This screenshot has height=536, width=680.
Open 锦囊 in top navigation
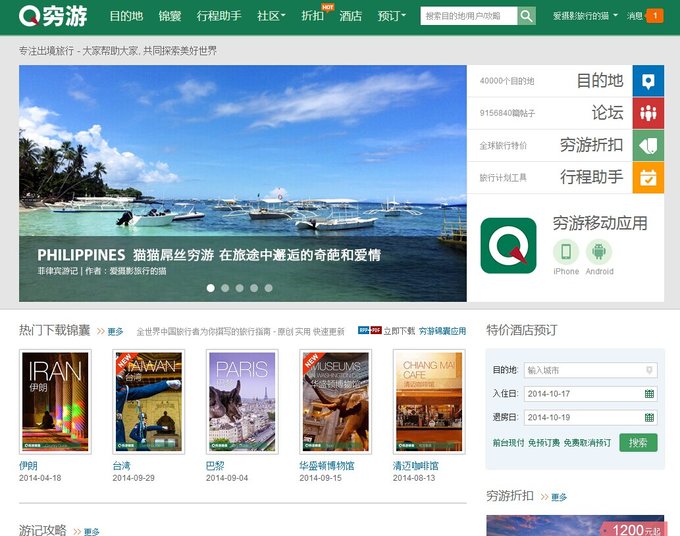170,16
